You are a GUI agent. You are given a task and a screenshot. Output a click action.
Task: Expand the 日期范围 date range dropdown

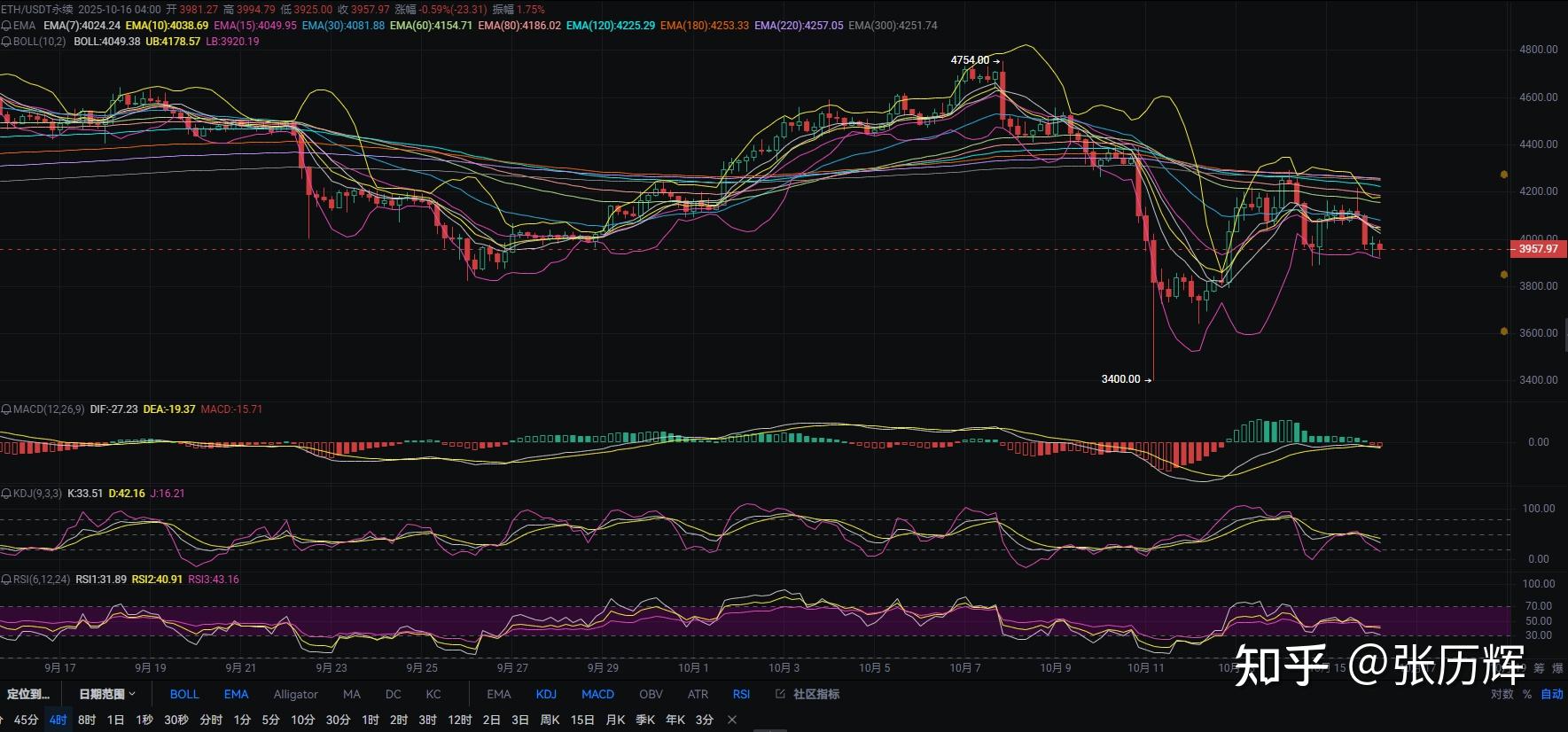pos(107,694)
